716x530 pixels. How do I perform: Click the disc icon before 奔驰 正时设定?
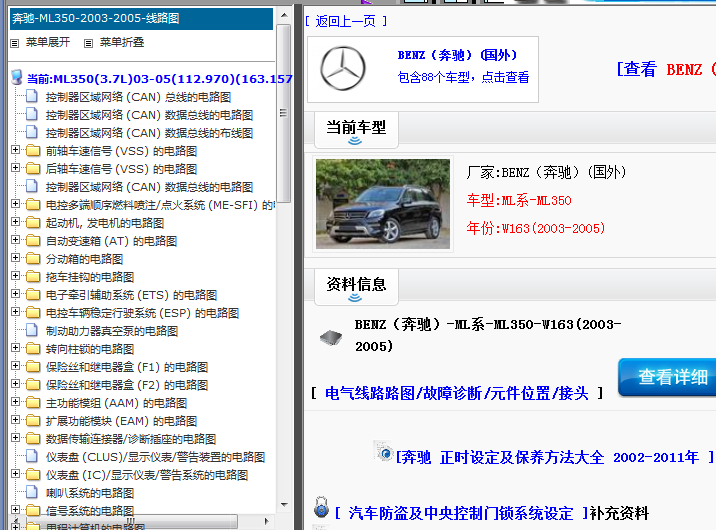tap(383, 451)
